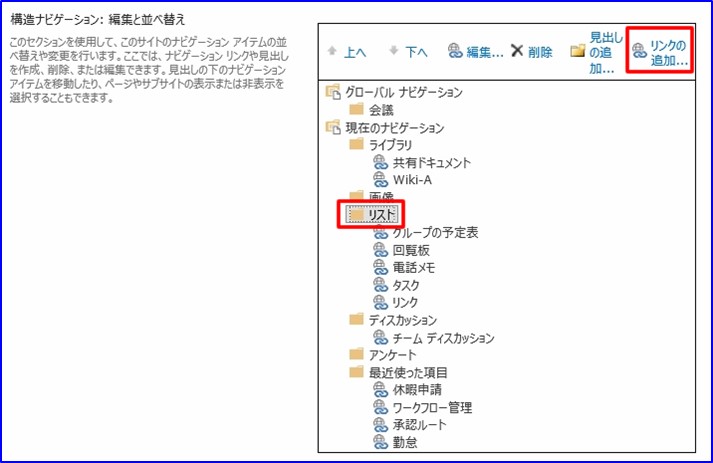Select Wiki-A in the tree
Image resolution: width=713 pixels, height=463 pixels.
[x=412, y=180]
